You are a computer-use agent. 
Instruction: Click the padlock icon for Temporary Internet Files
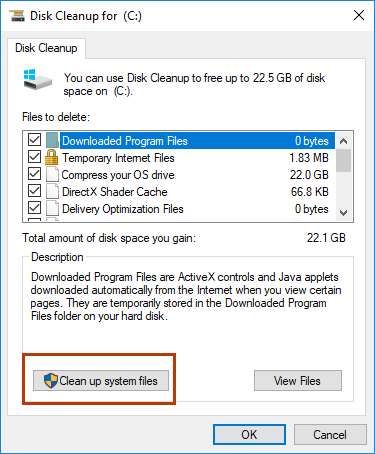click(51, 157)
